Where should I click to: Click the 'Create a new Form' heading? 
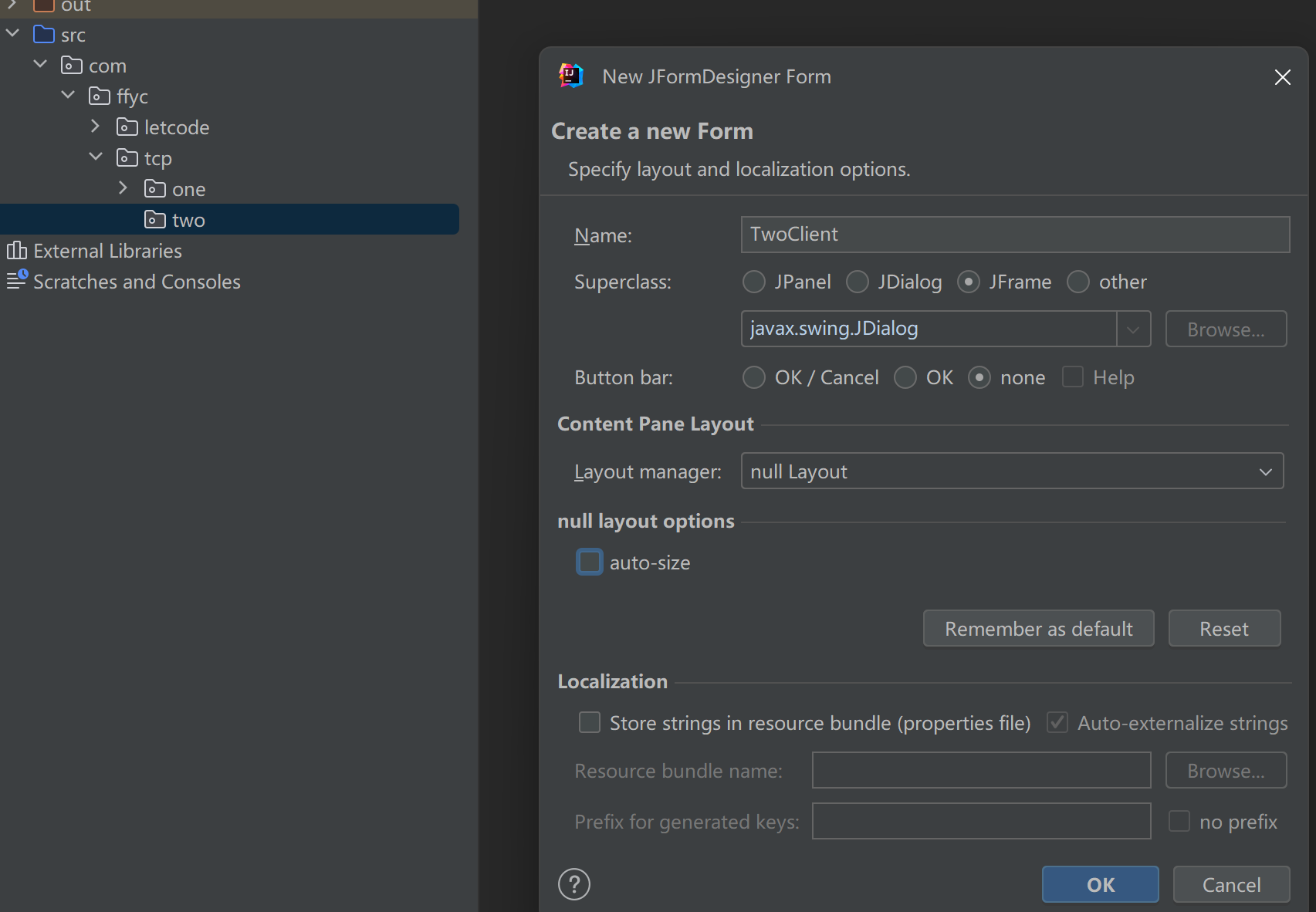[x=652, y=131]
